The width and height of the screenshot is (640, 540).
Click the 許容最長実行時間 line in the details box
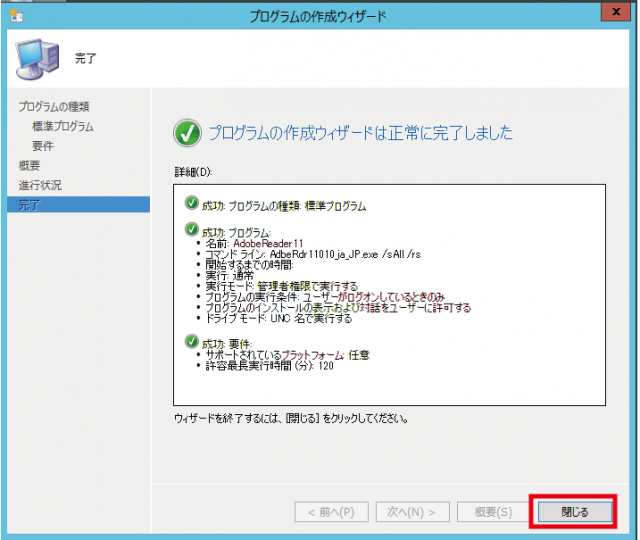coord(269,366)
